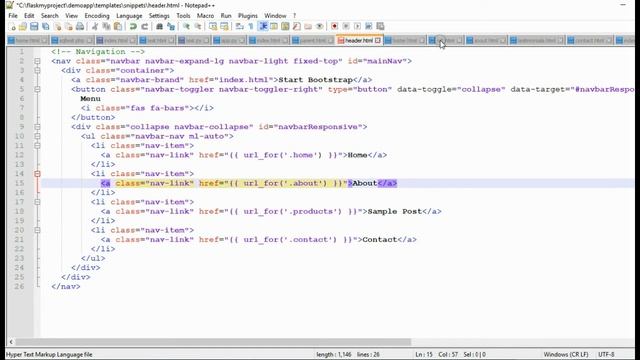Image resolution: width=640 pixels, height=360 pixels.
Task: Click the horizontal scrollbar thumb
Action: [213, 342]
